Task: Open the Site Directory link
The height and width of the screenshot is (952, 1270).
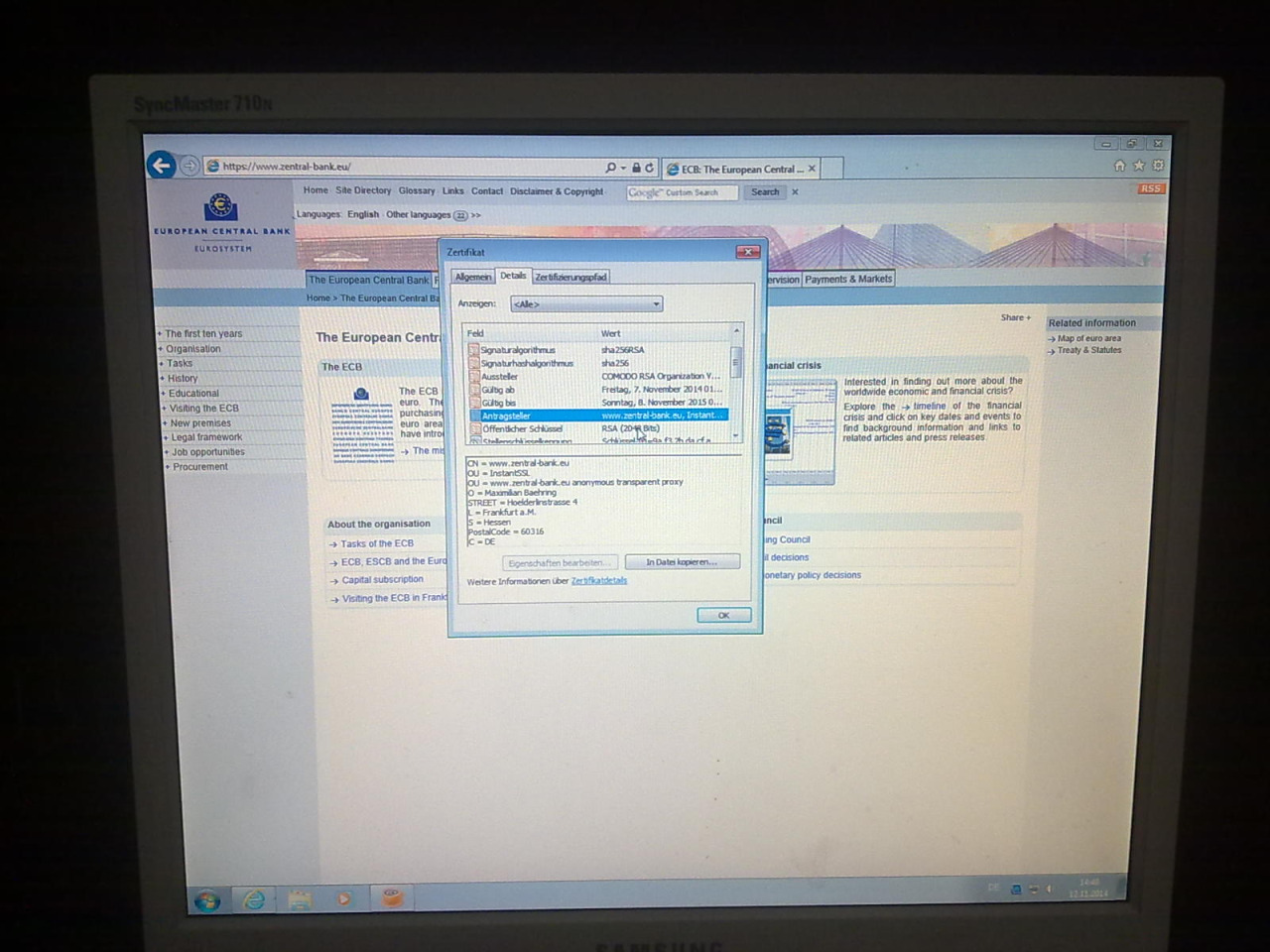Action: (x=363, y=190)
